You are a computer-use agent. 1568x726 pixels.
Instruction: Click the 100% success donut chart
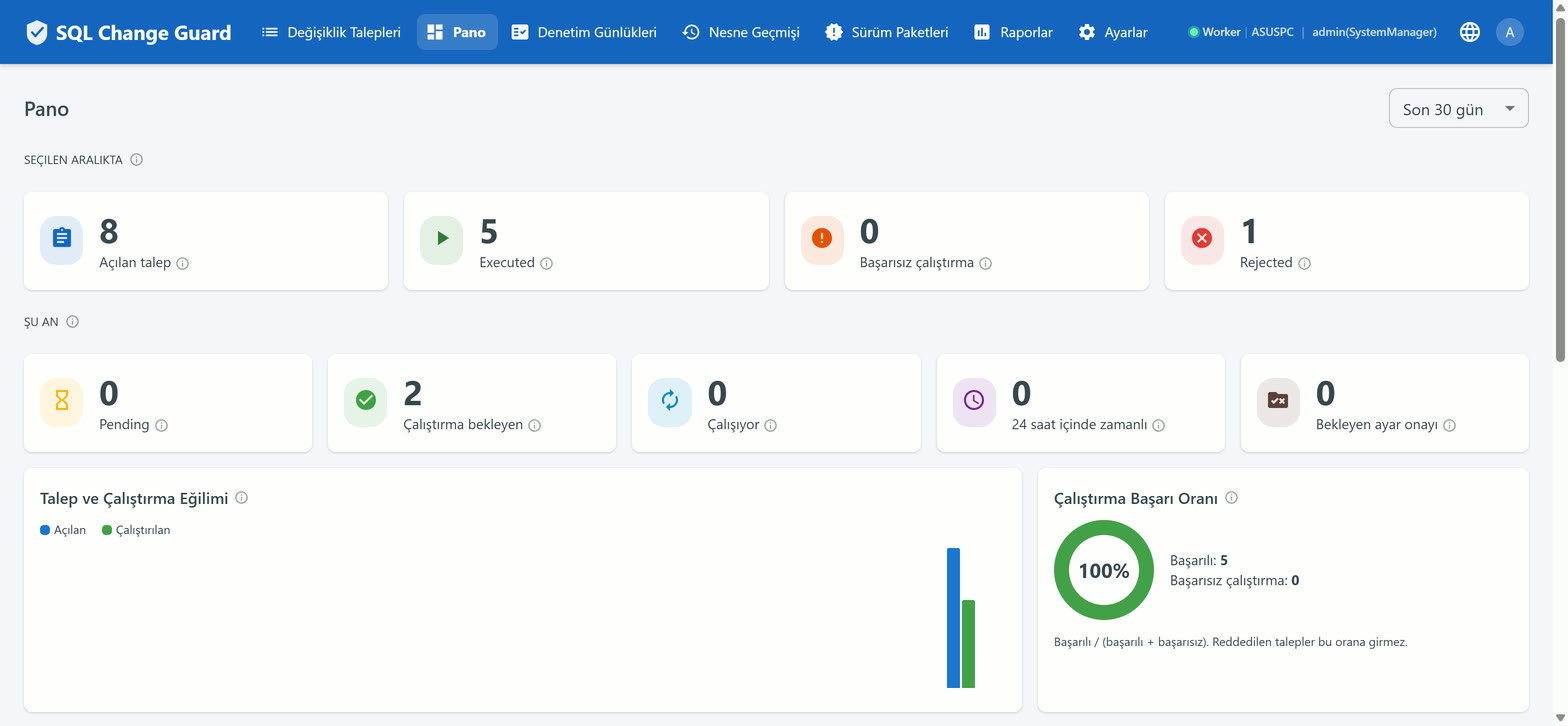click(1104, 571)
